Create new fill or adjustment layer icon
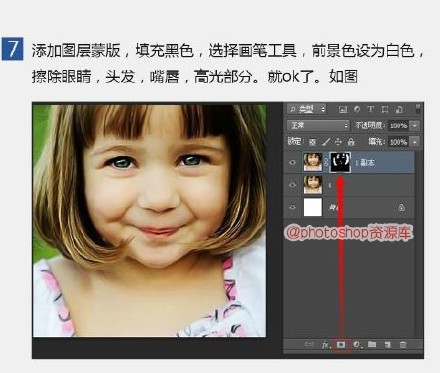This screenshot has height=373, width=440. [x=357, y=344]
